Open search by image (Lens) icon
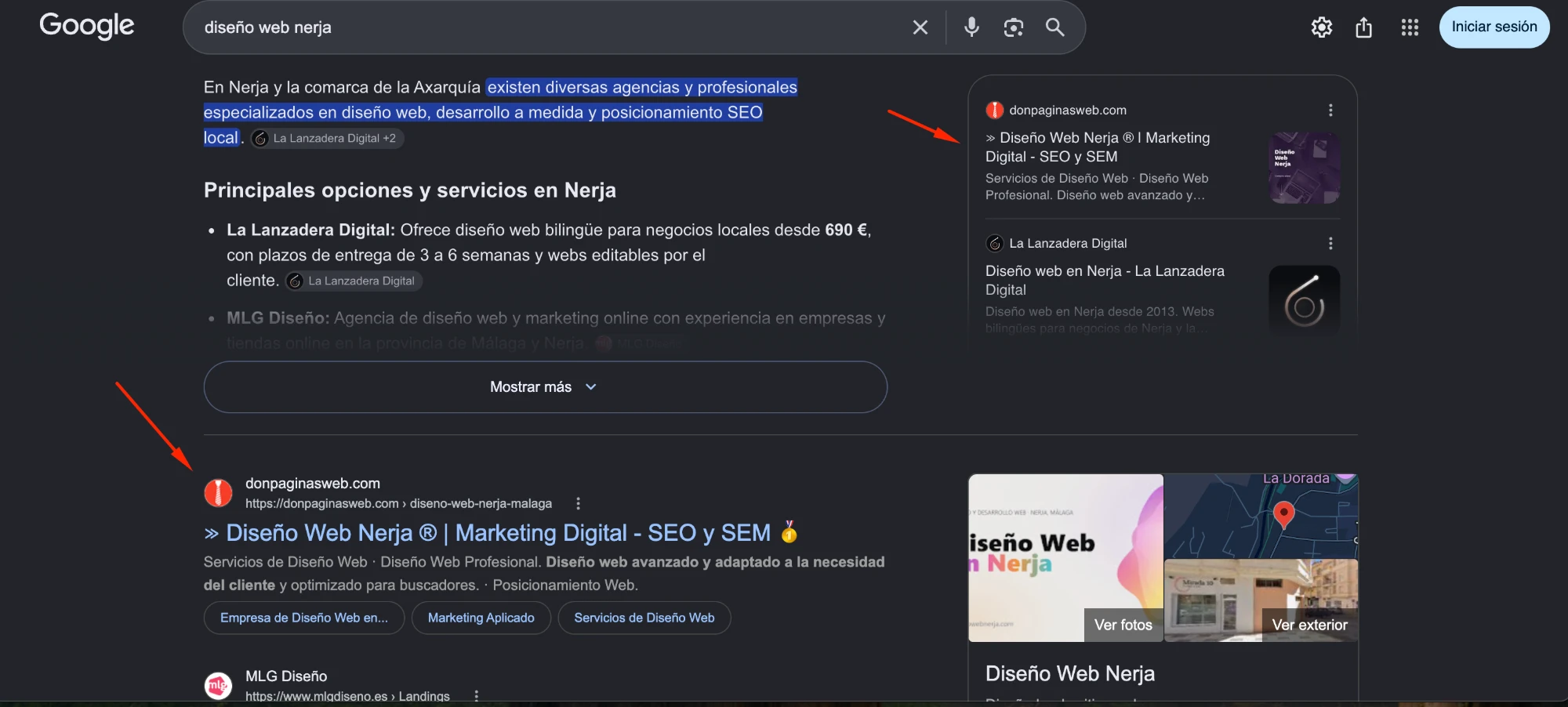Screen dimensions: 1568x707 click(x=1014, y=27)
